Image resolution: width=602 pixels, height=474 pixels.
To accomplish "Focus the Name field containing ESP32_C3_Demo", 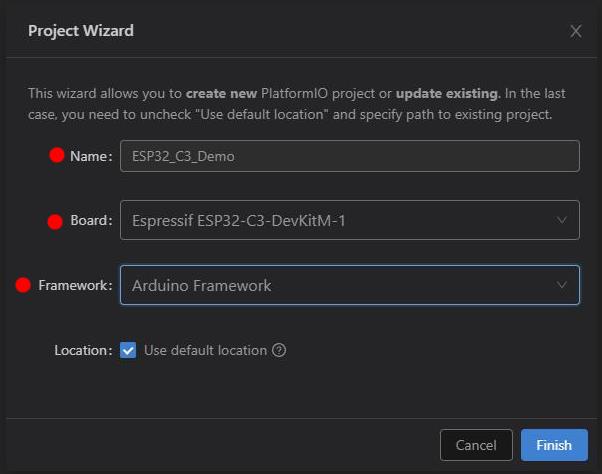I will [350, 156].
